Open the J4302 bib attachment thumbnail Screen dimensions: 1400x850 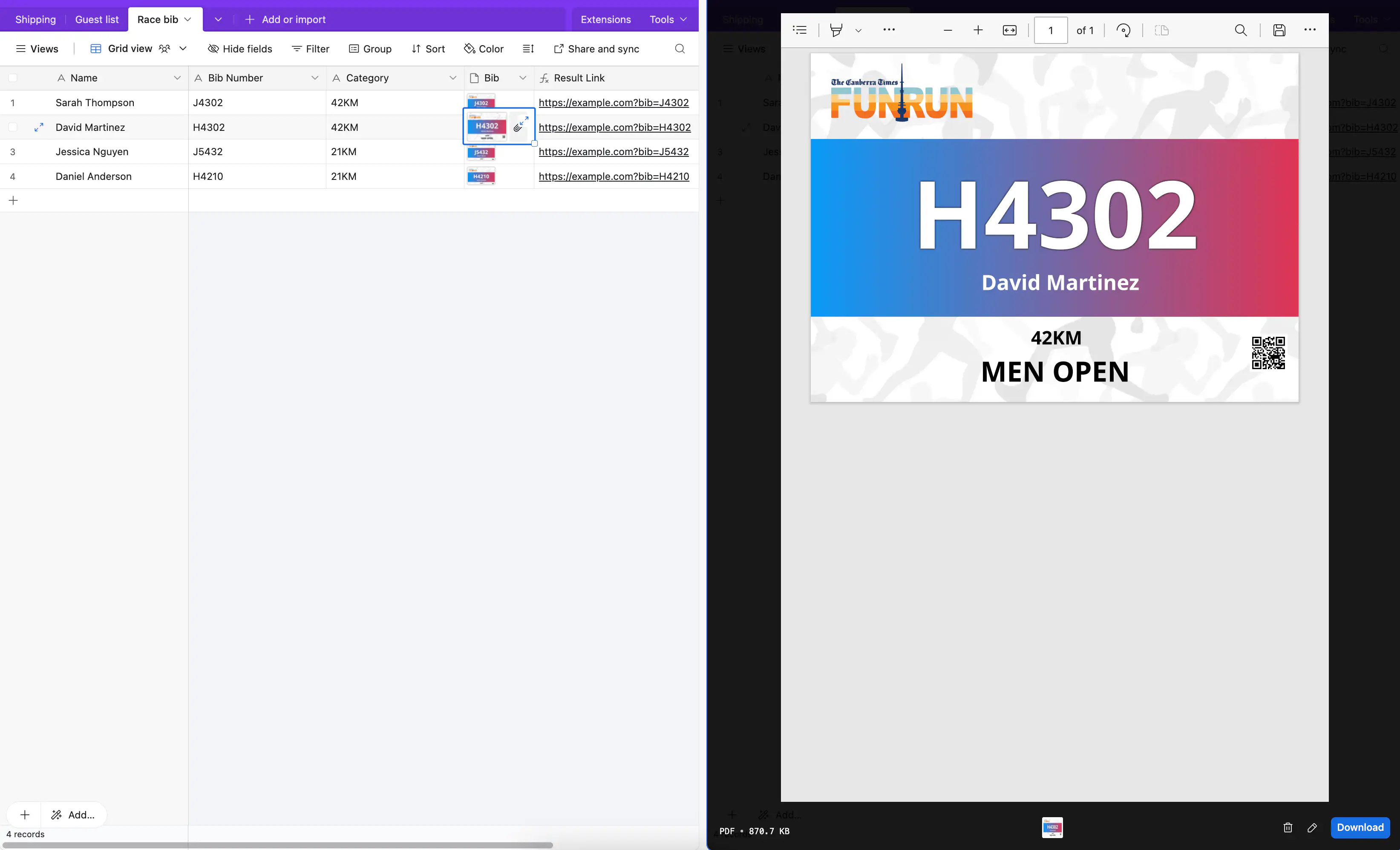click(481, 101)
